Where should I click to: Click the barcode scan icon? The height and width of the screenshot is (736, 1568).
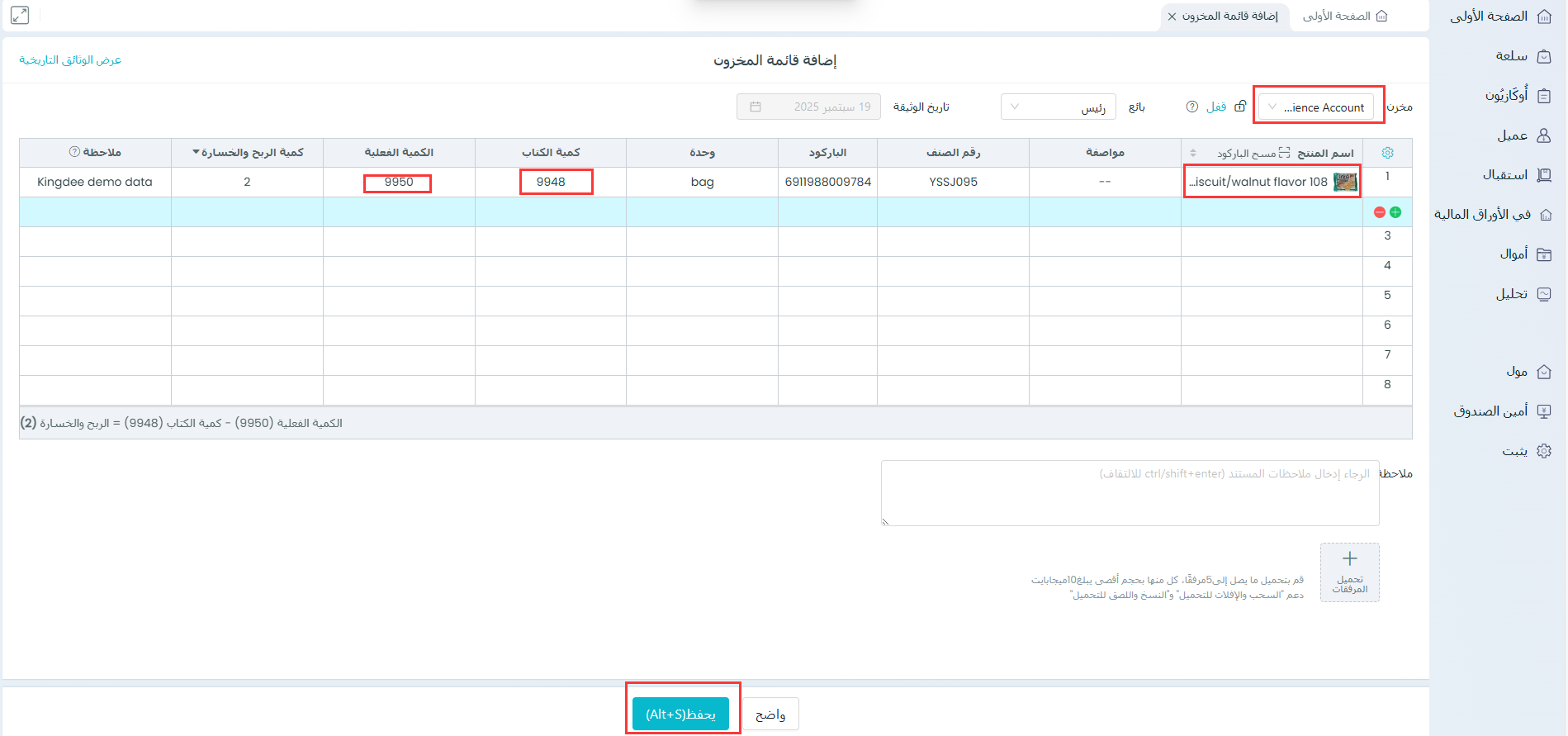coord(1284,153)
